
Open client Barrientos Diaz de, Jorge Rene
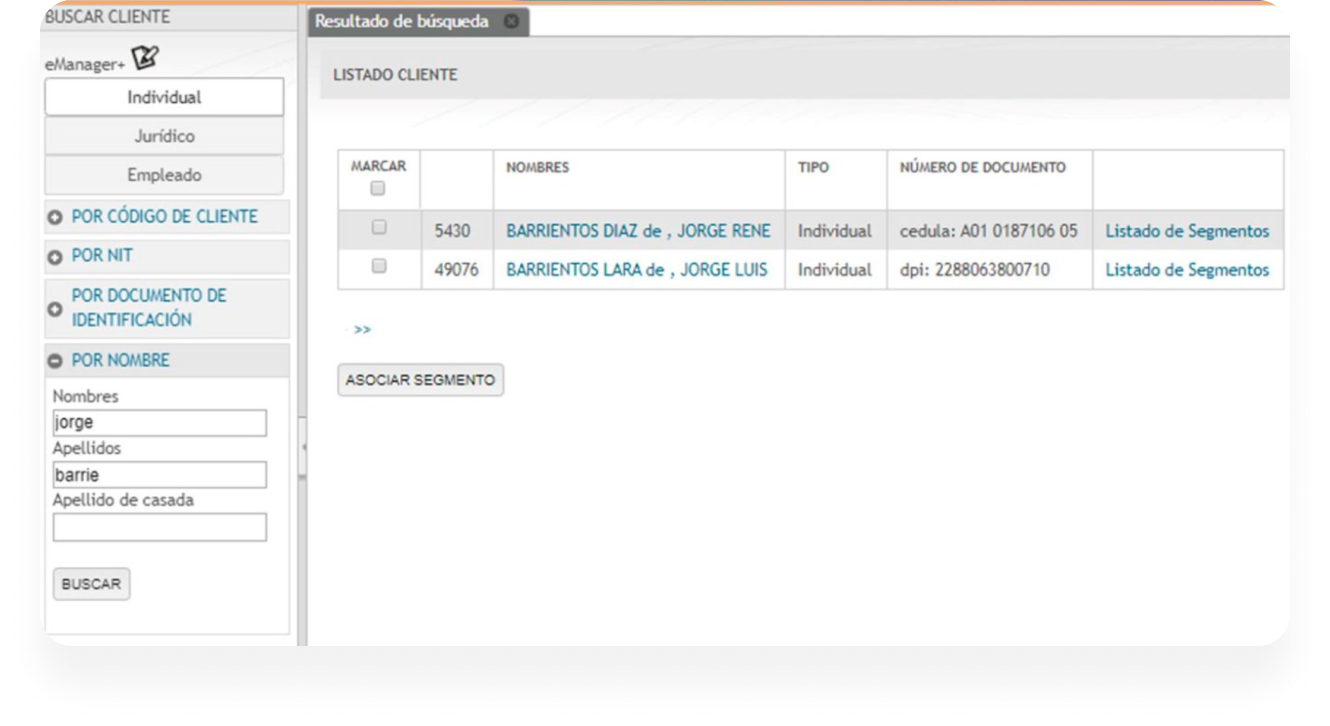coord(638,231)
